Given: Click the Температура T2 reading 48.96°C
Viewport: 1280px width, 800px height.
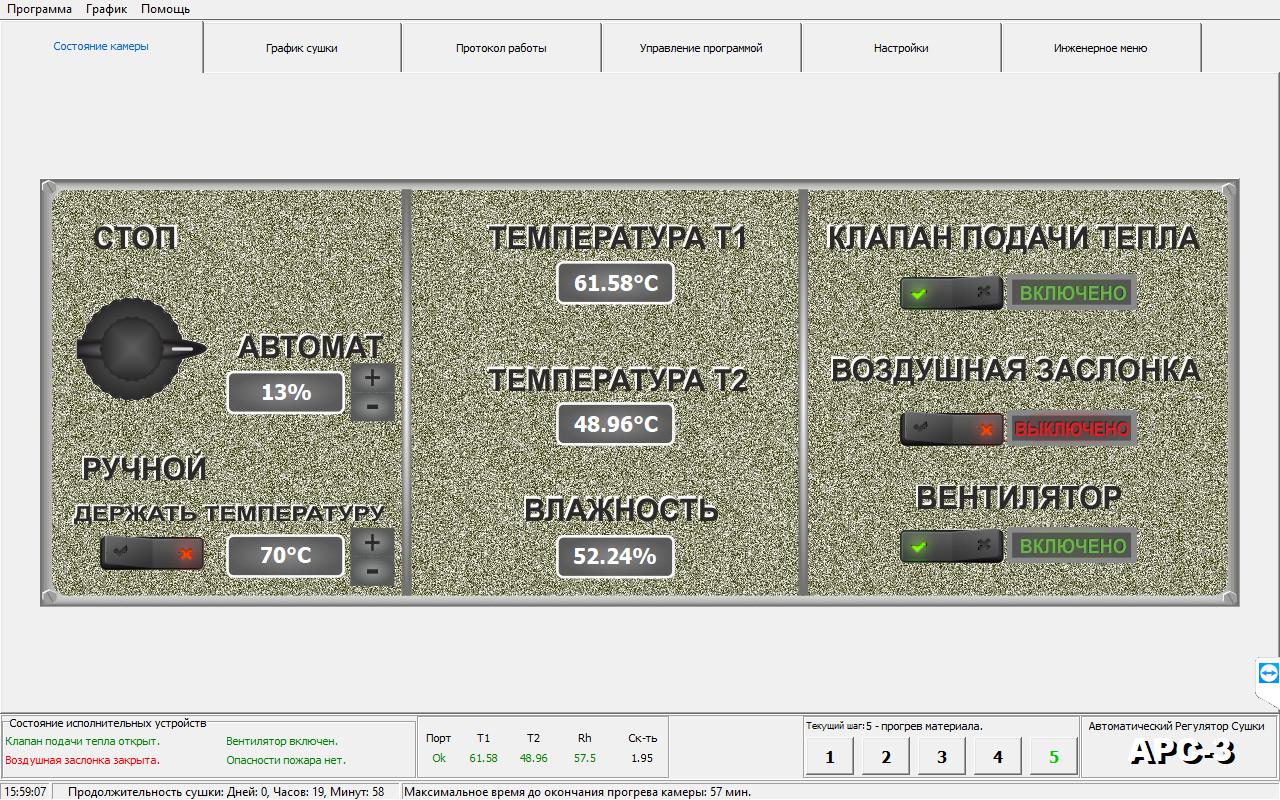Looking at the screenshot, I should 616,424.
